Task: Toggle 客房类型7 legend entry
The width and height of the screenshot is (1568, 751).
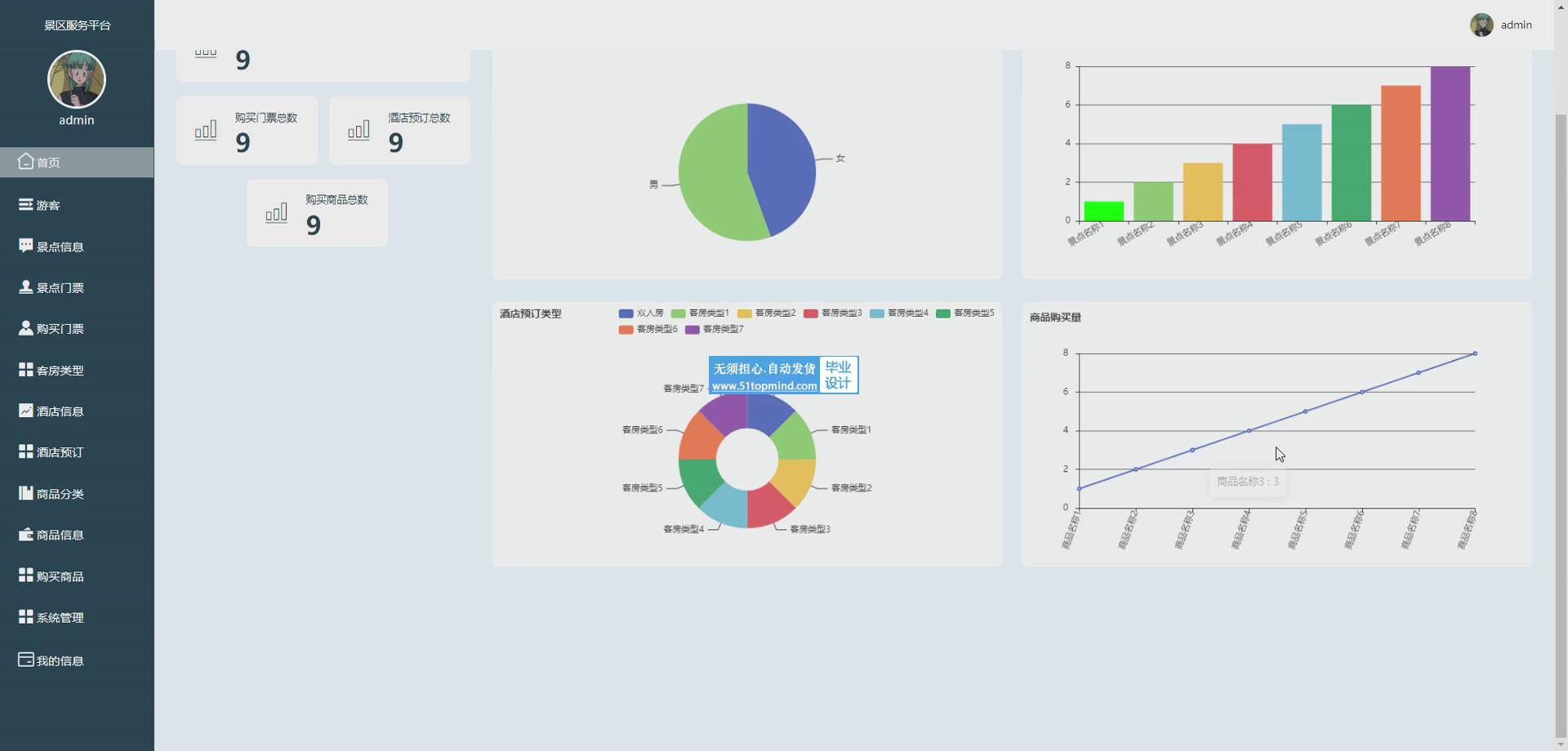Action: [714, 330]
